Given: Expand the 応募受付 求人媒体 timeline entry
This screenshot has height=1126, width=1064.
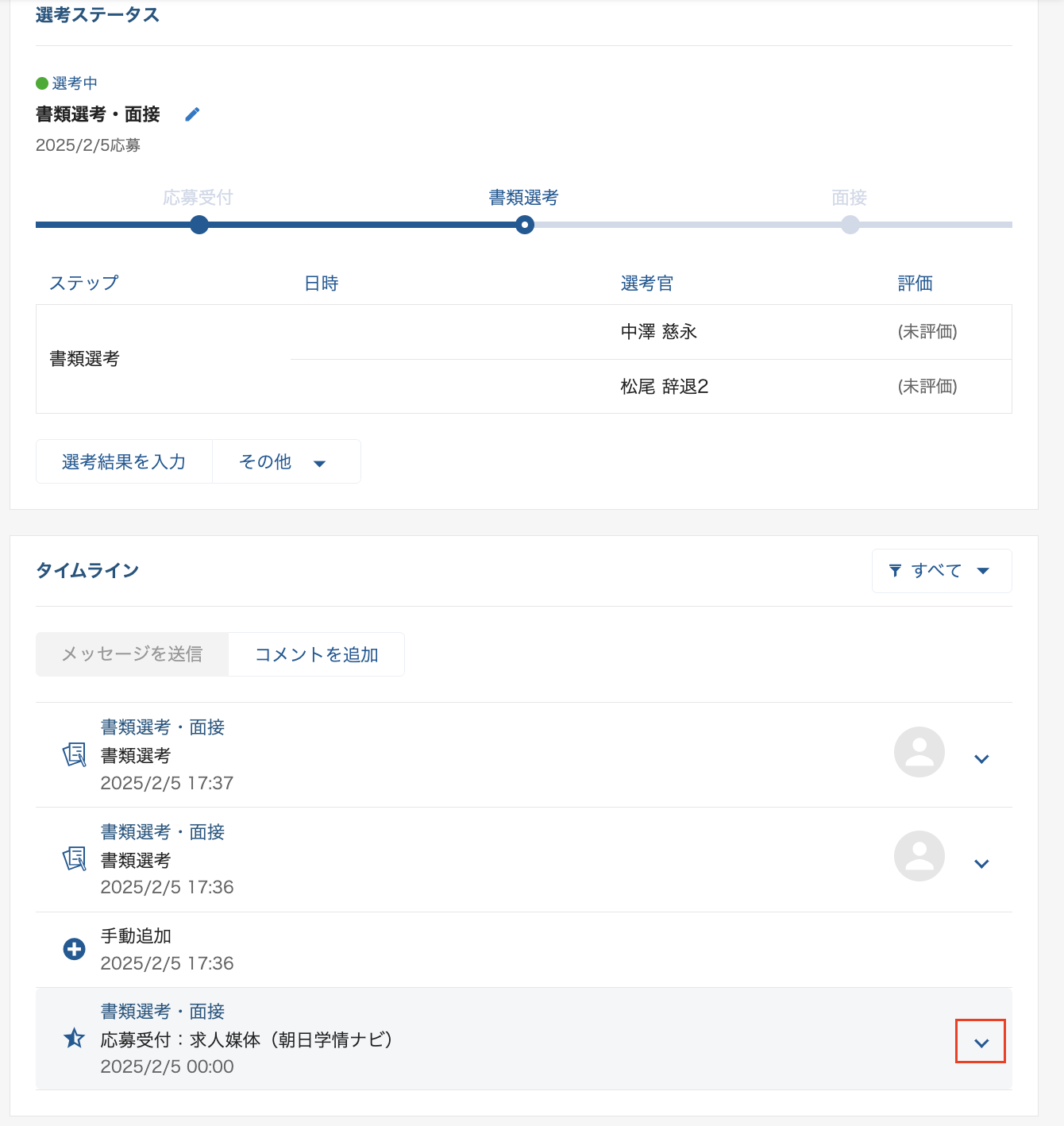Looking at the screenshot, I should pos(981,1043).
